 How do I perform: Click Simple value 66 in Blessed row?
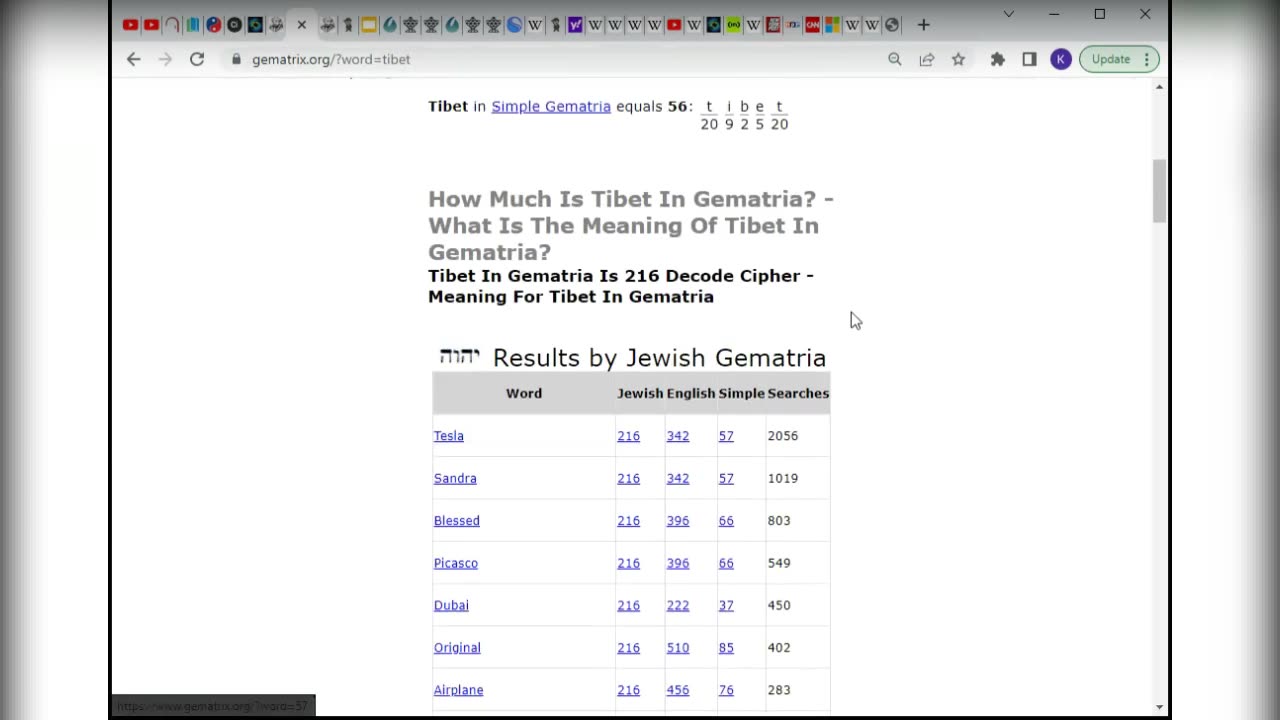[726, 521]
